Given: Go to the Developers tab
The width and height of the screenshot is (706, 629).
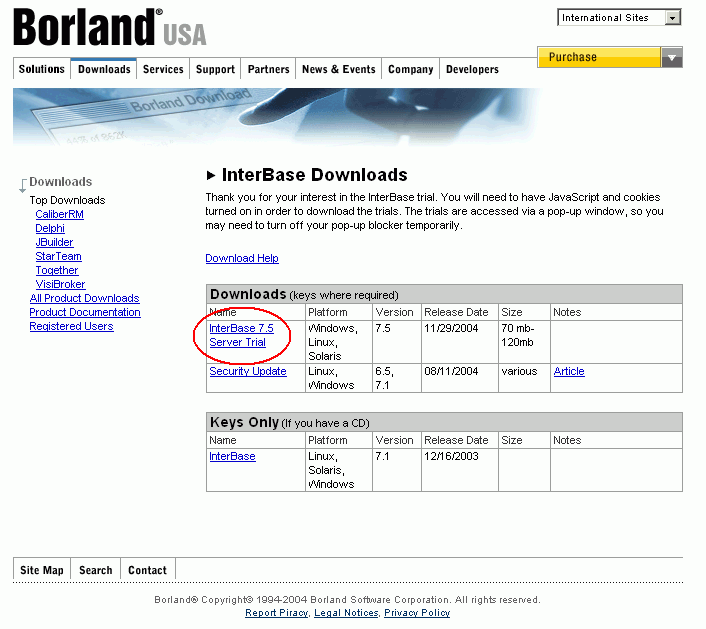Looking at the screenshot, I should click(x=472, y=69).
